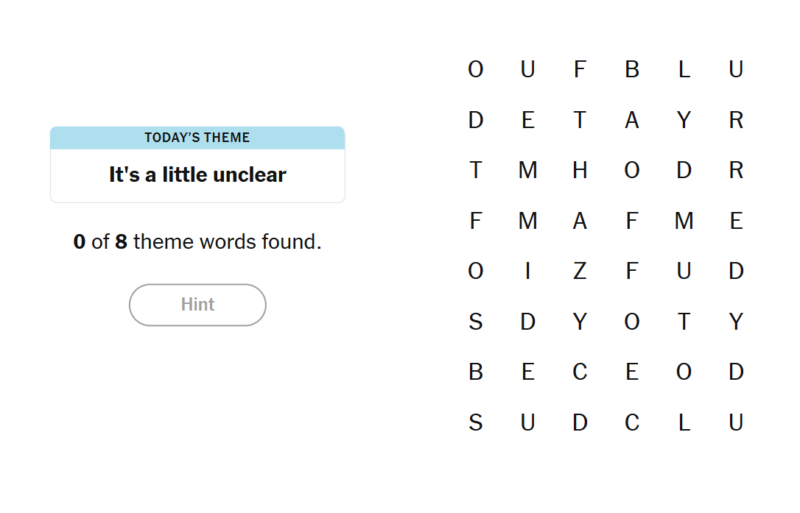The height and width of the screenshot is (513, 800).
Task: Select the letter Z in the grid
Action: pos(580,272)
